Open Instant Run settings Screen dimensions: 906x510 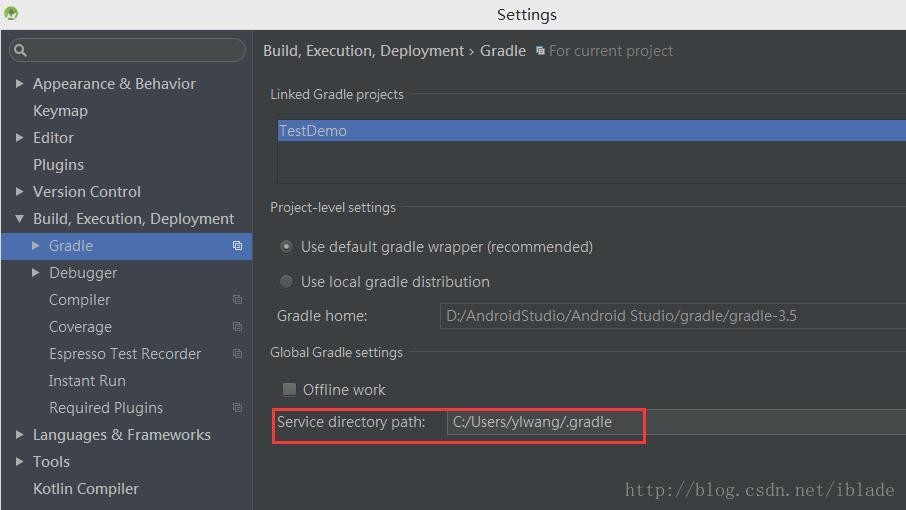87,381
